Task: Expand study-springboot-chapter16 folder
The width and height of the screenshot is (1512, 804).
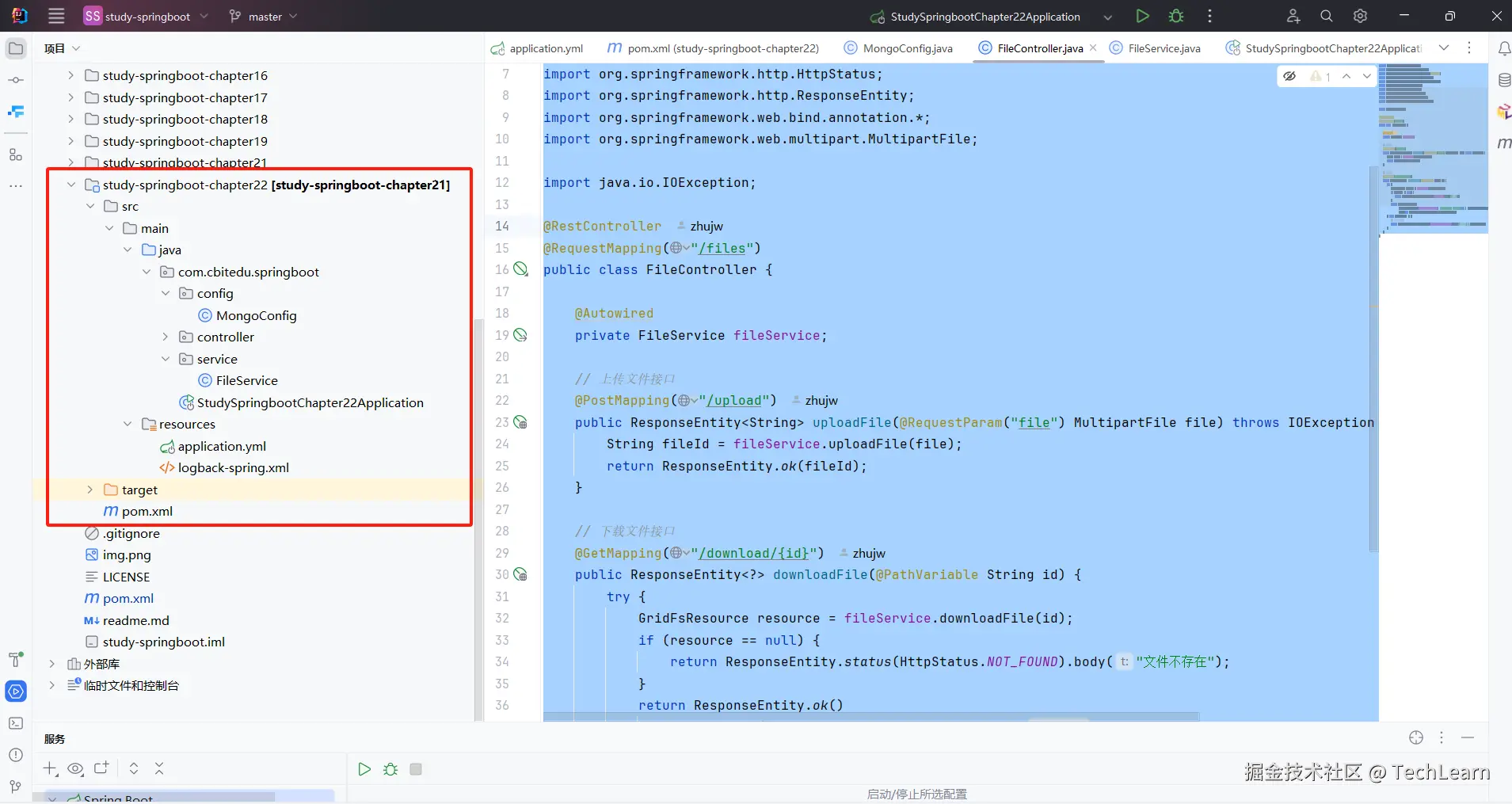Action: pos(71,75)
